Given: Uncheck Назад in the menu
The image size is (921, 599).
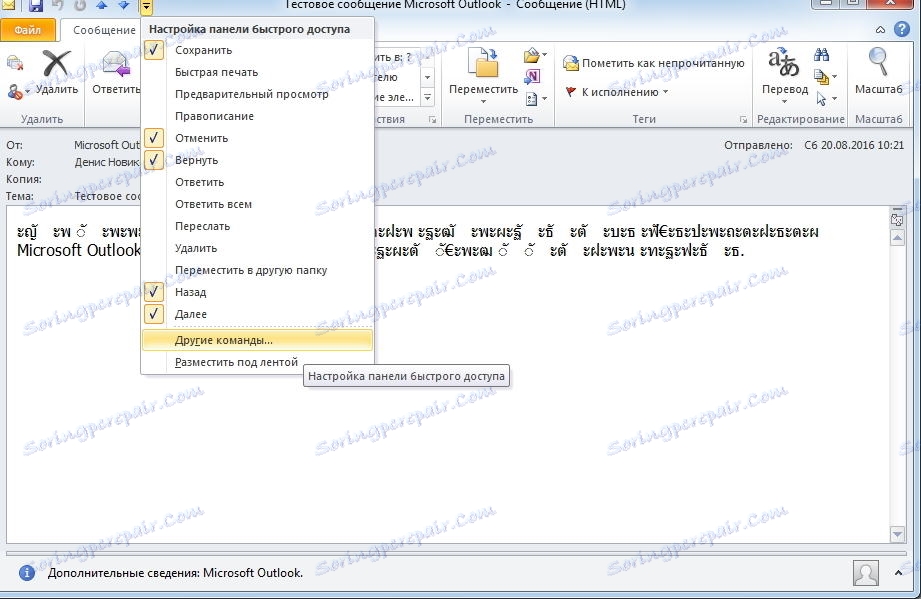Looking at the screenshot, I should (x=257, y=292).
